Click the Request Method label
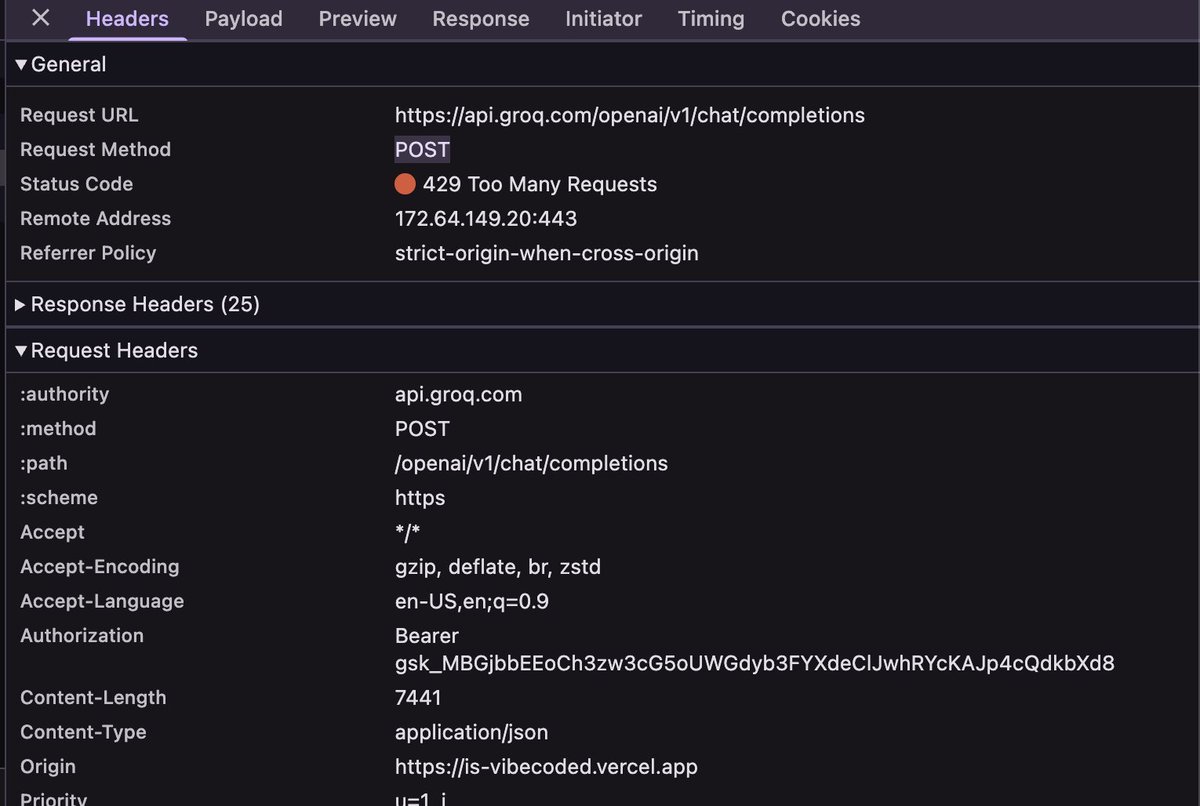The image size is (1200, 806). 95,149
